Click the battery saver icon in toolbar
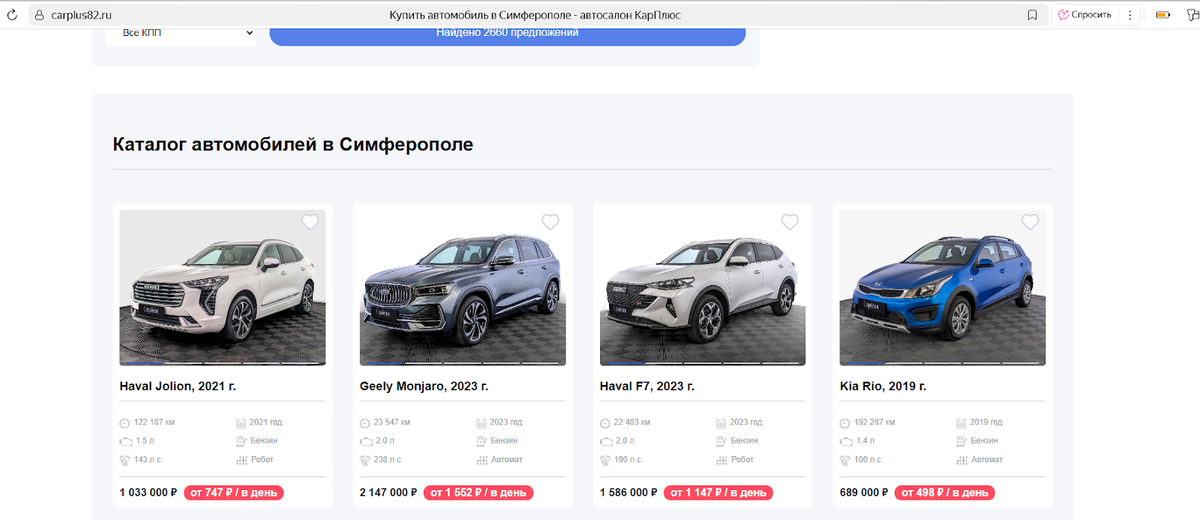The height and width of the screenshot is (520, 1200). coord(1163,15)
